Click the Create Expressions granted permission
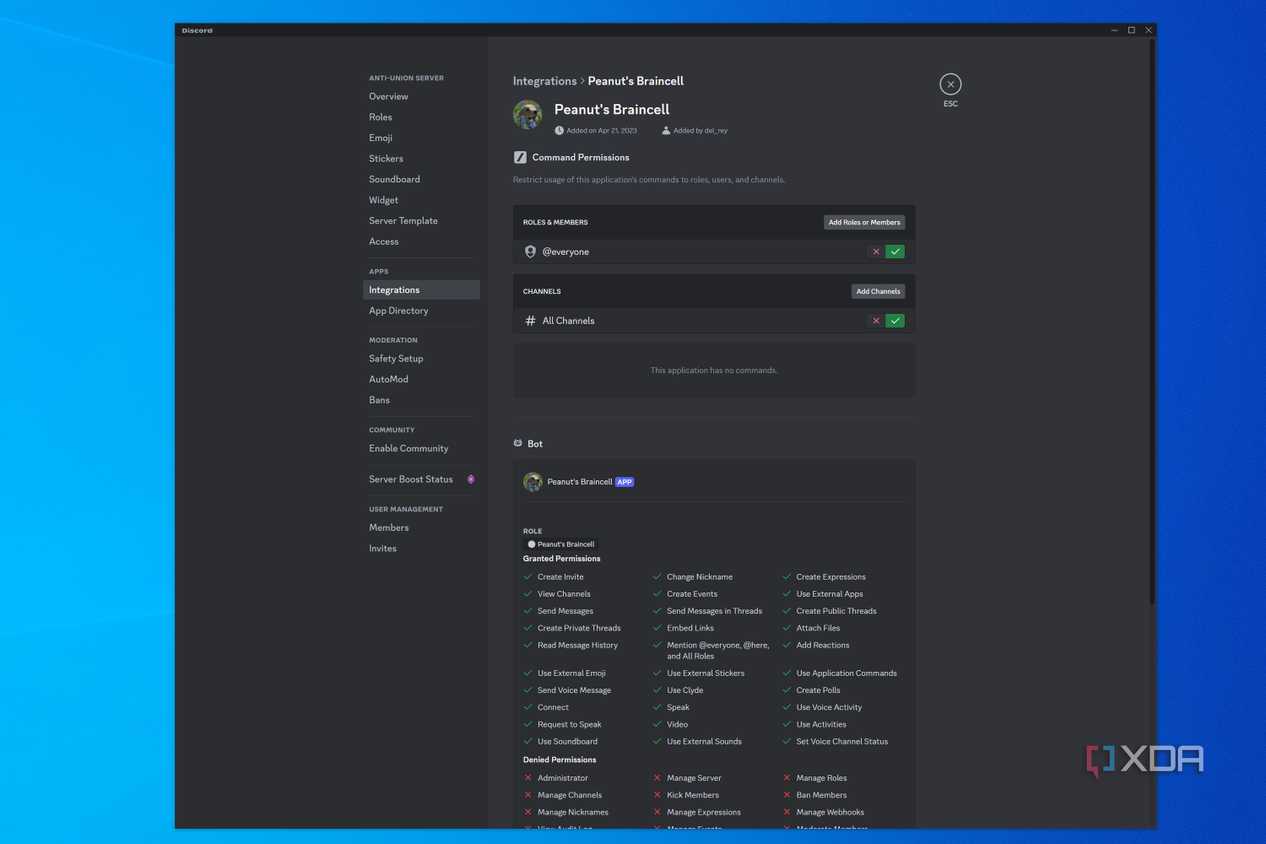Screen dimensions: 1266x844 [x=831, y=577]
